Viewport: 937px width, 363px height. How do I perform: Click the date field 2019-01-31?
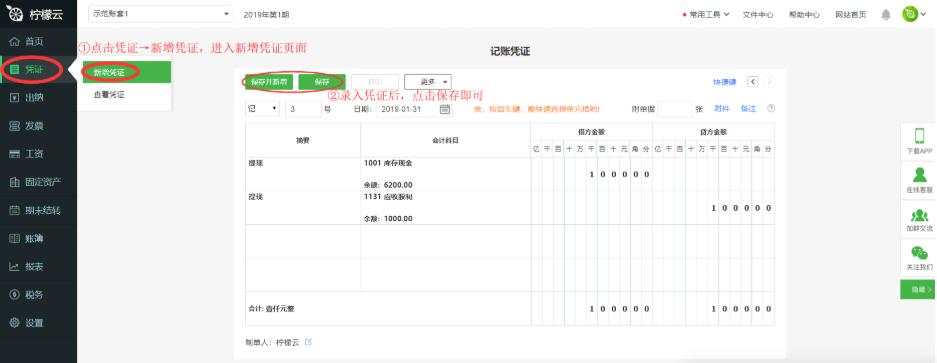point(408,109)
